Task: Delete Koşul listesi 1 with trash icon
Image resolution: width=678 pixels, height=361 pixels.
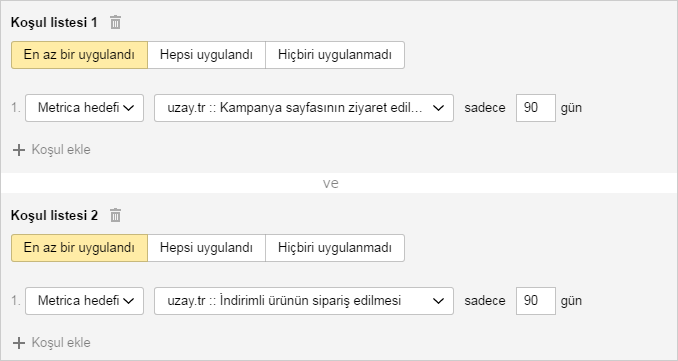Action: 115,22
